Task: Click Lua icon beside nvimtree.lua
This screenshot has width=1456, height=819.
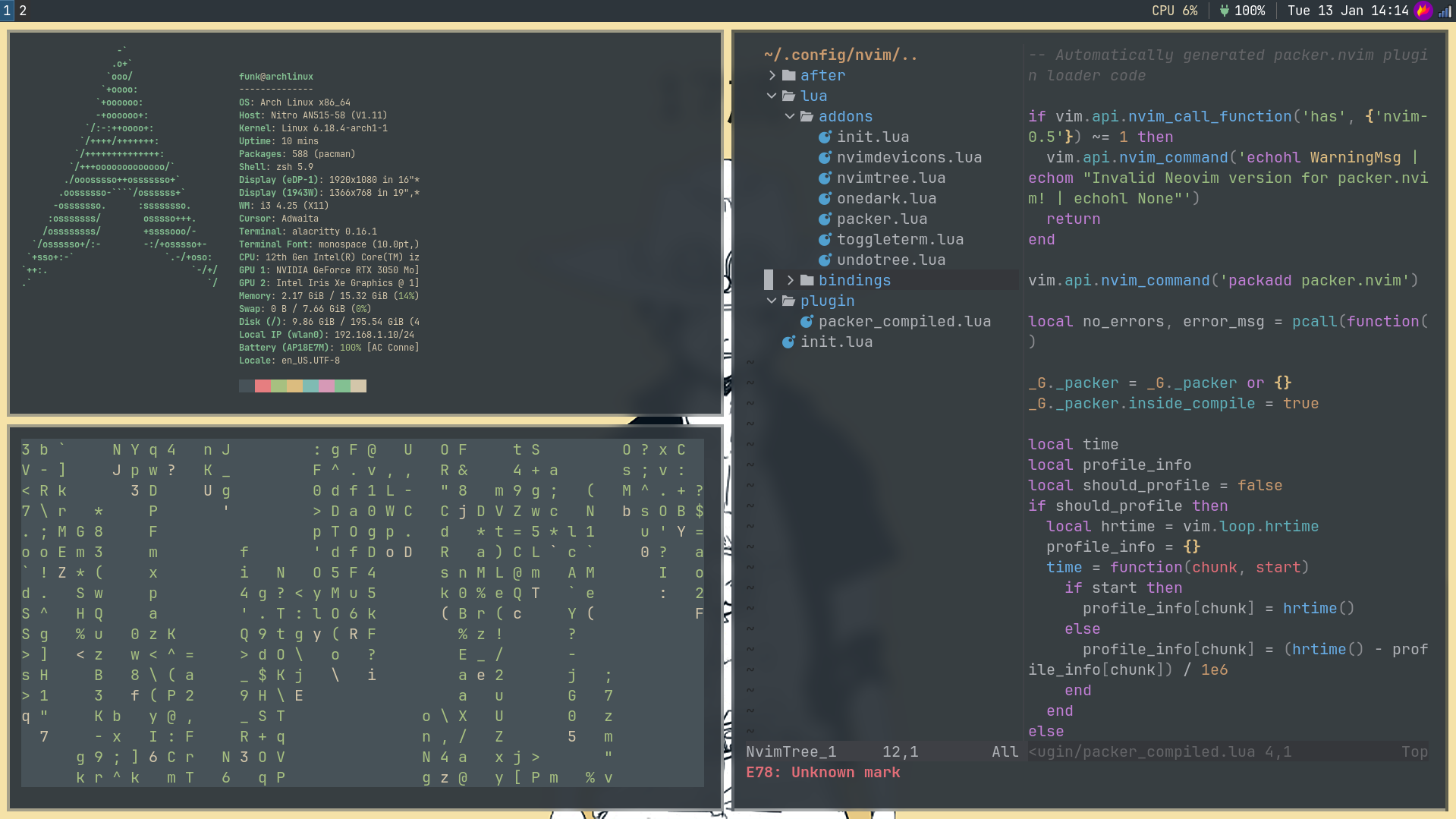Action: pos(825,178)
